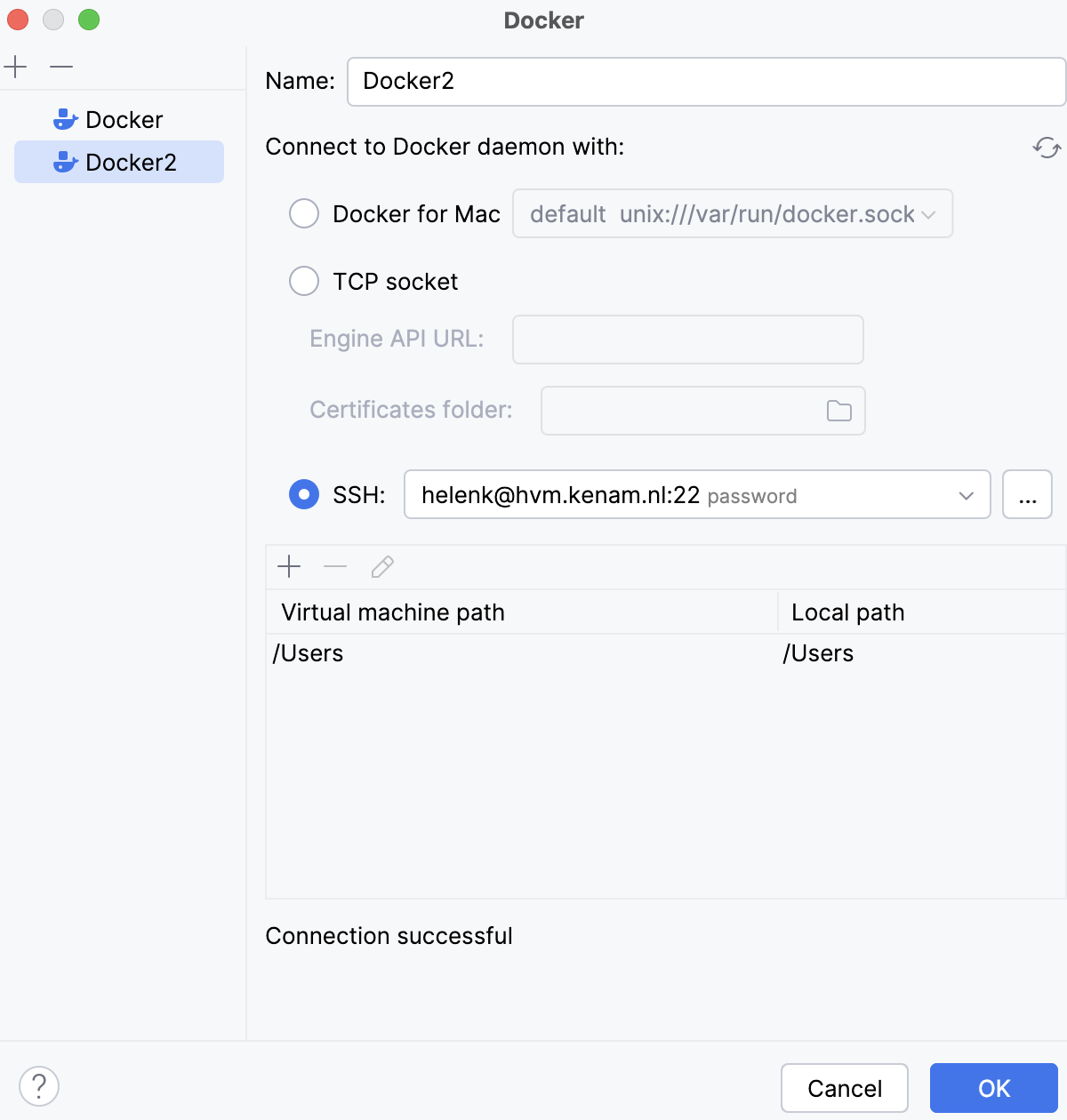The height and width of the screenshot is (1120, 1067).
Task: Open the SSH configuration dropdown
Action: [x=965, y=494]
